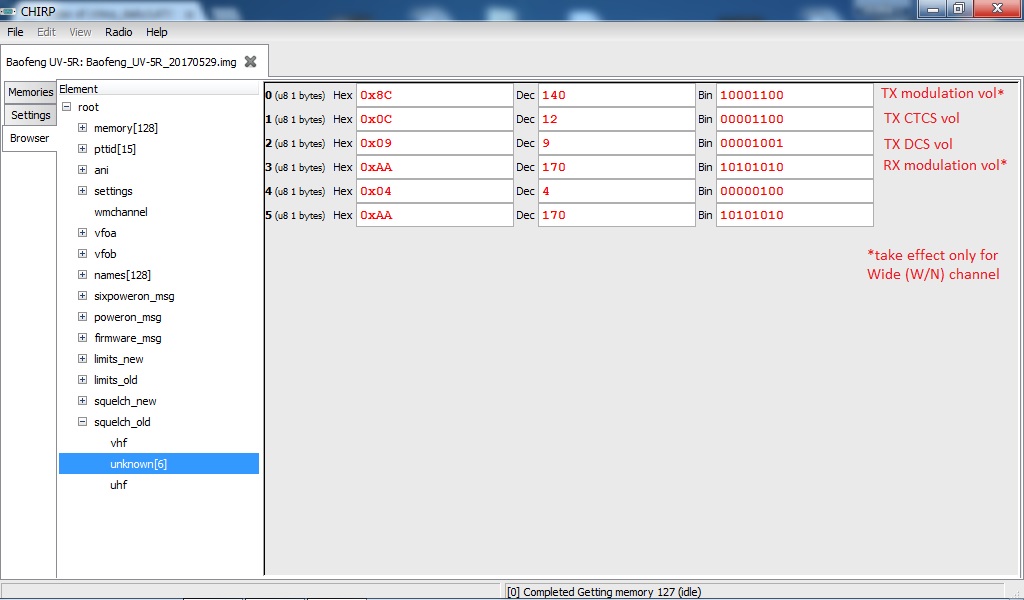Edit Hex field of byte 4 (0x04)

pos(434,191)
